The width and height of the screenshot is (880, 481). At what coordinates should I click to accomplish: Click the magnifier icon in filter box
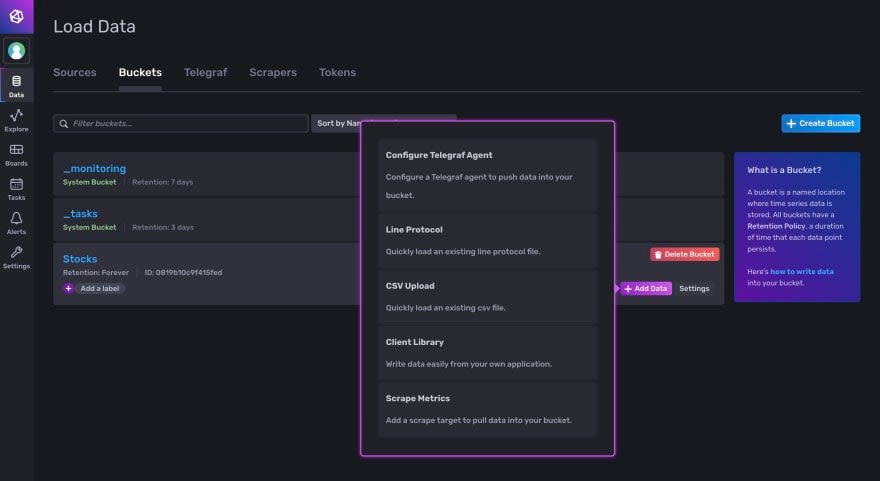tap(63, 123)
